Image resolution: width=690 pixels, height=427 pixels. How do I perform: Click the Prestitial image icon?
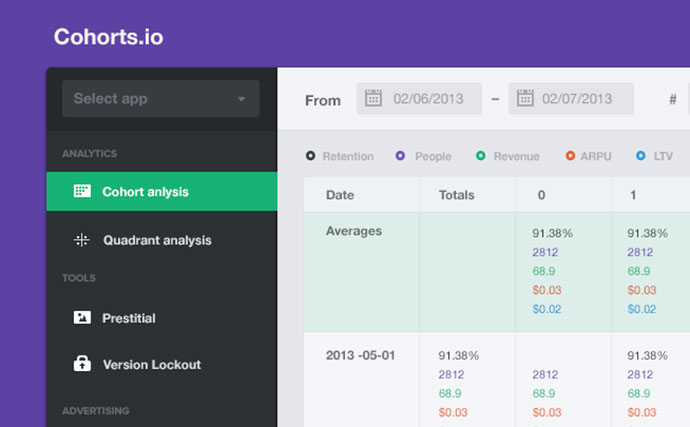[x=82, y=317]
